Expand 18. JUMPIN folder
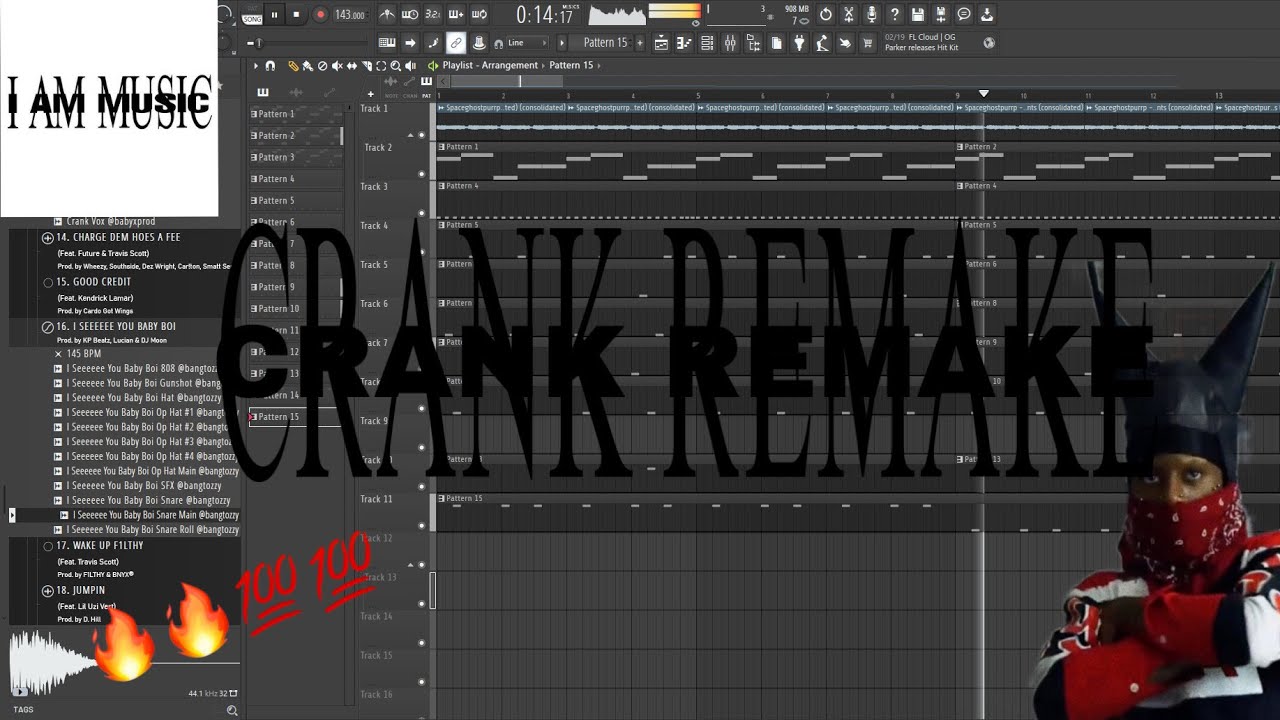Image resolution: width=1280 pixels, height=720 pixels. [47, 591]
